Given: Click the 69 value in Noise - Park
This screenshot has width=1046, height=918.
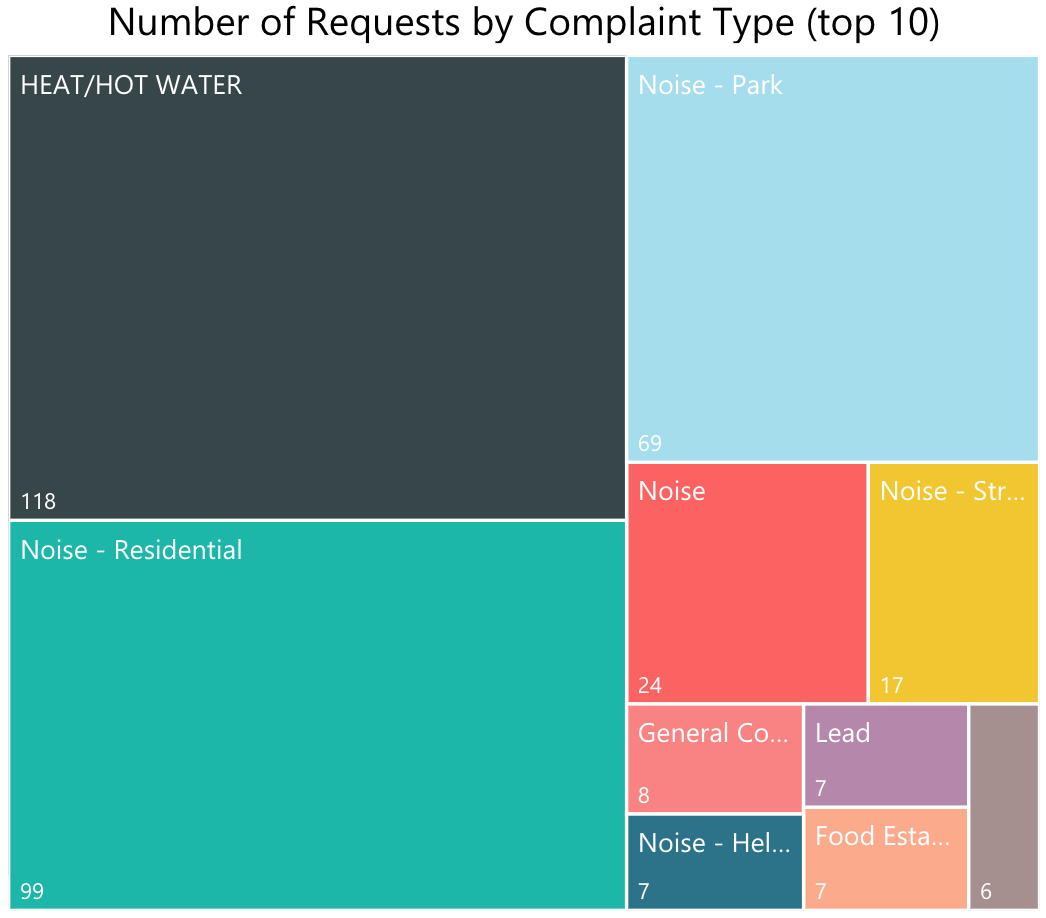Looking at the screenshot, I should (x=650, y=443).
